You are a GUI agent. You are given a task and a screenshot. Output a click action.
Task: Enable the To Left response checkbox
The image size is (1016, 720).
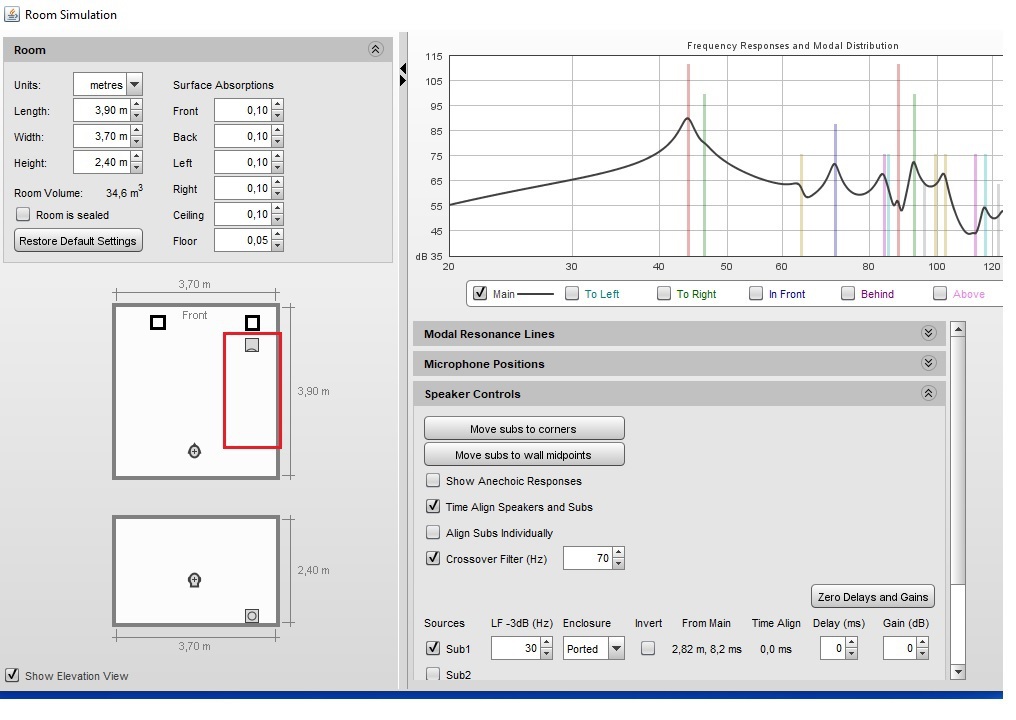572,294
